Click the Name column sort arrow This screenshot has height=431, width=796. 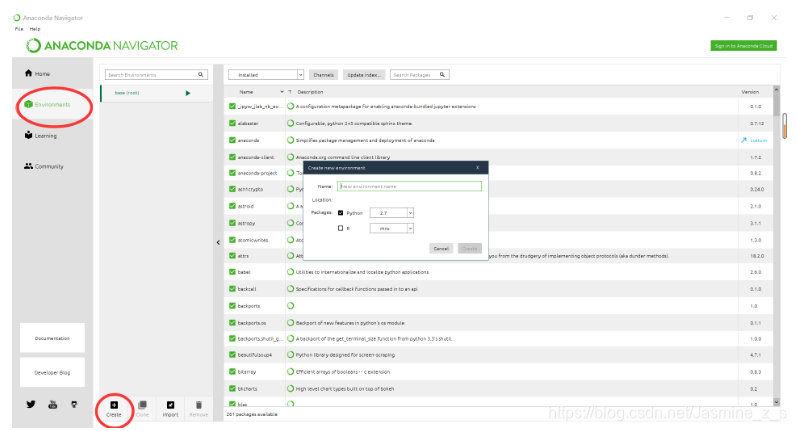[282, 92]
